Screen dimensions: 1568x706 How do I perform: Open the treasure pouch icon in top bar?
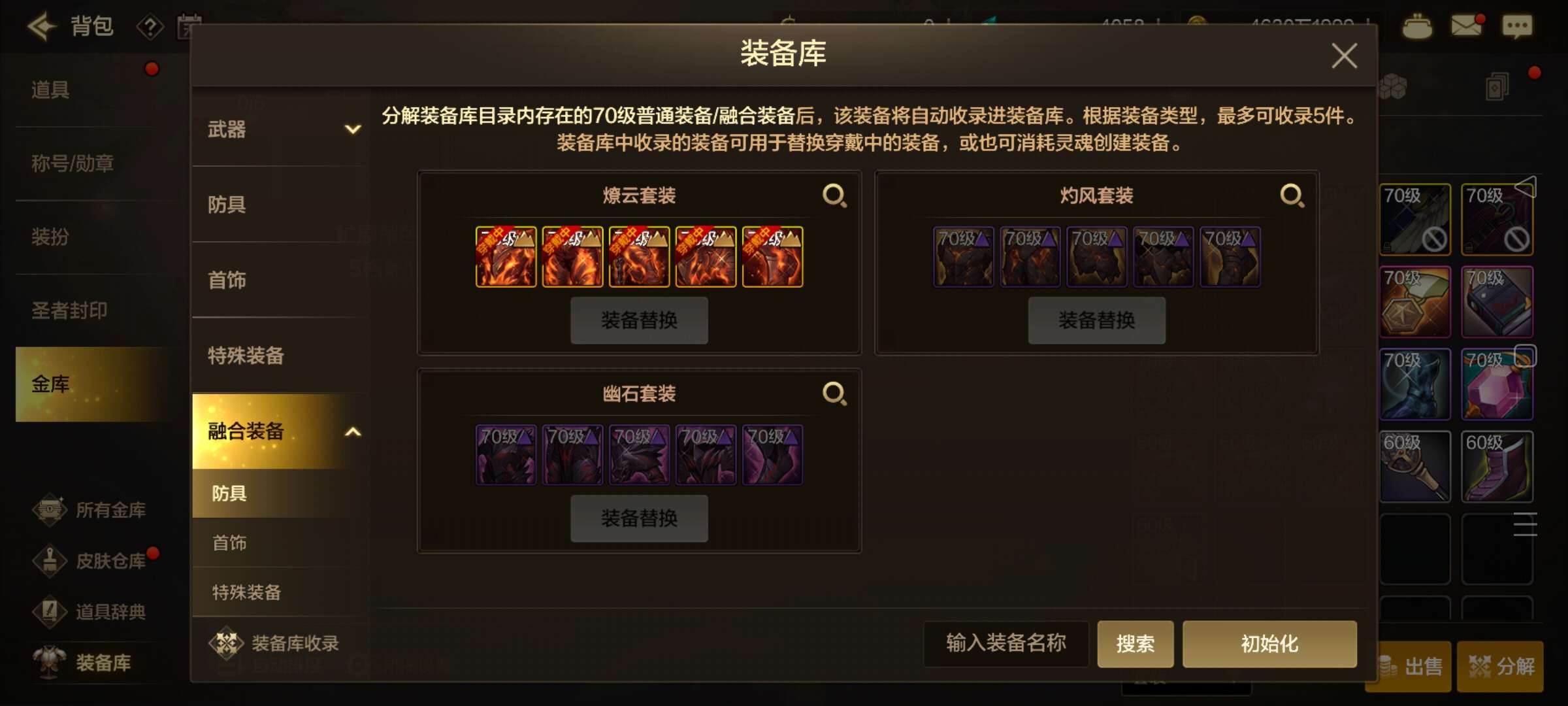click(1417, 27)
